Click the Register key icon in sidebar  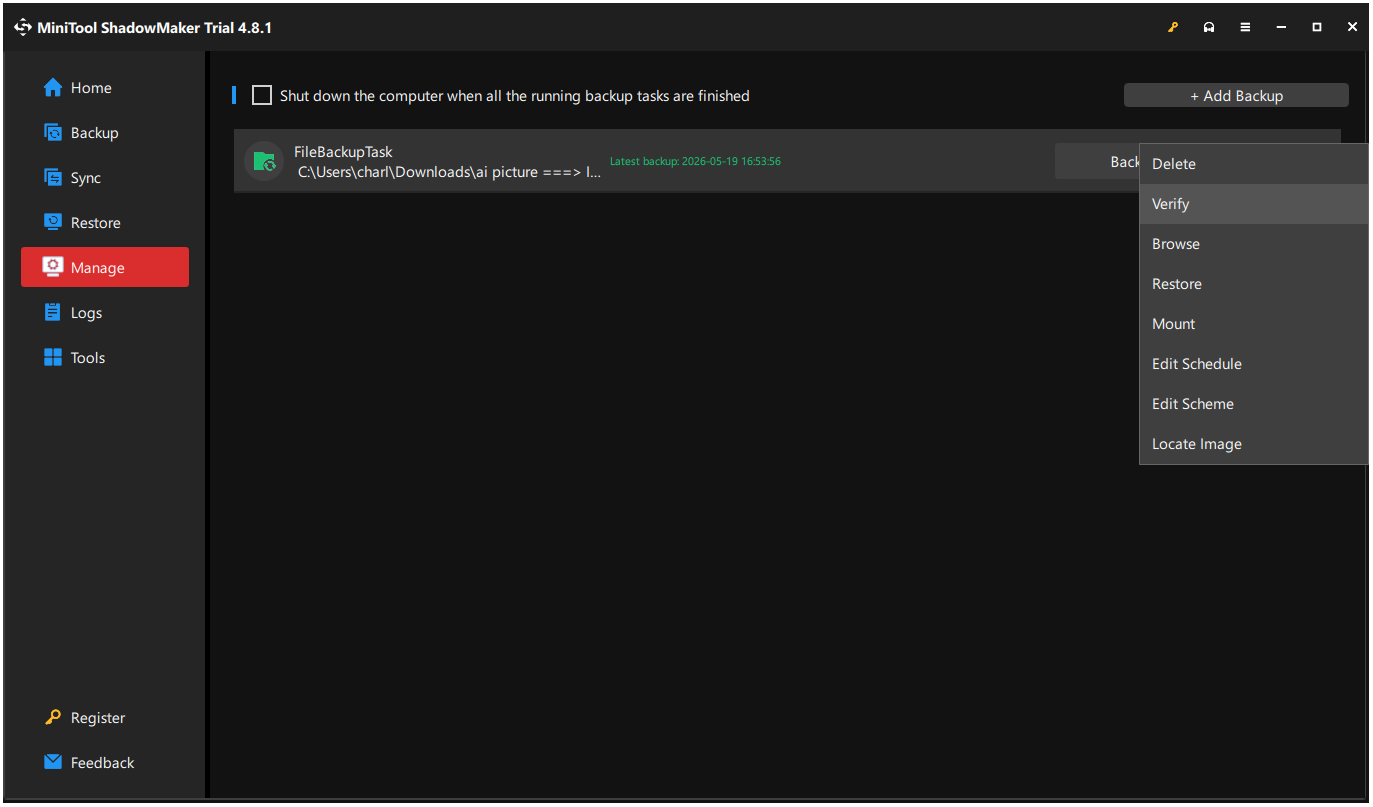(x=53, y=718)
